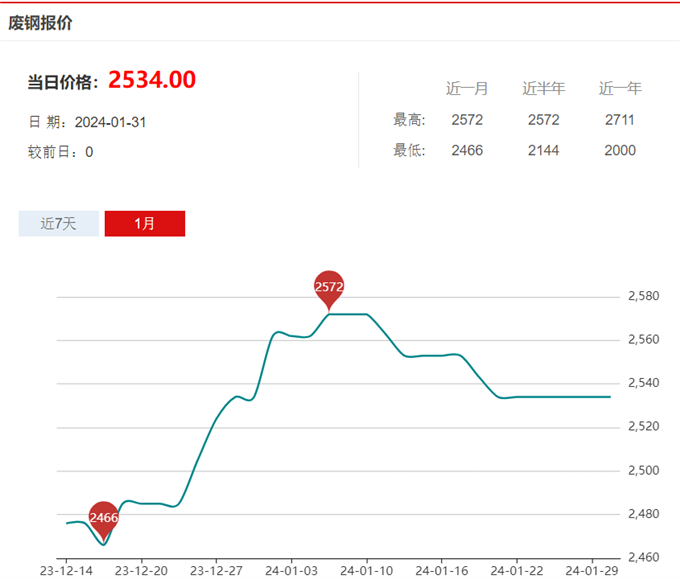This screenshot has height=579, width=680.
Task: Click the 2466 low marker pin
Action: click(104, 520)
